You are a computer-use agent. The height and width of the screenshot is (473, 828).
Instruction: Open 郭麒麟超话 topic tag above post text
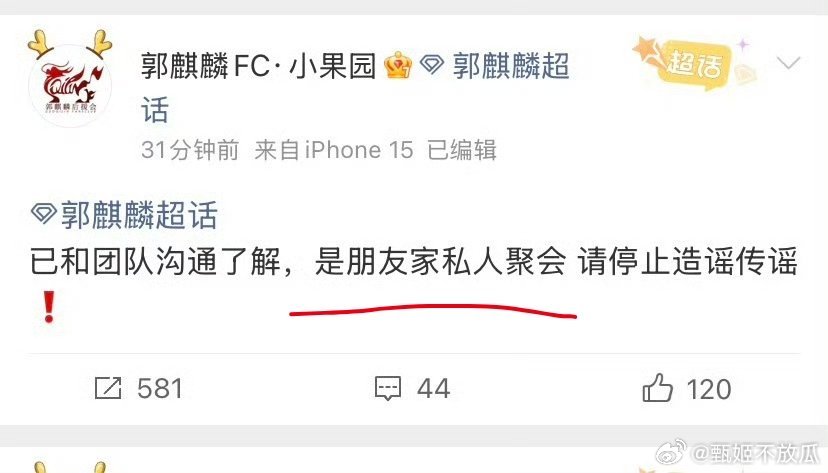tap(139, 214)
